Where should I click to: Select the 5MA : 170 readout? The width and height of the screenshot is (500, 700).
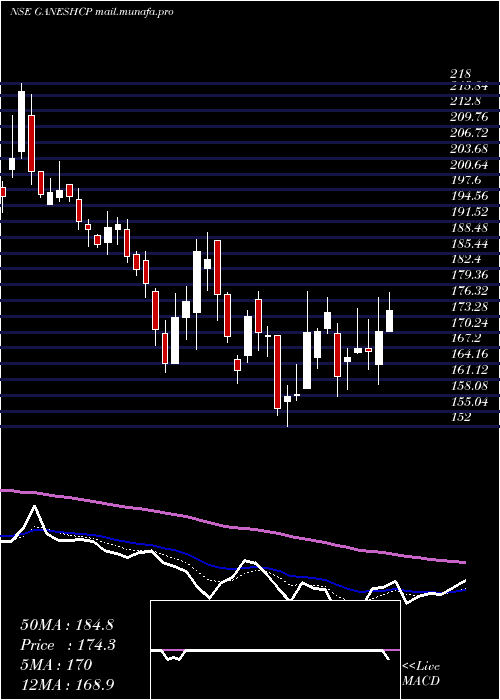(x=56, y=665)
